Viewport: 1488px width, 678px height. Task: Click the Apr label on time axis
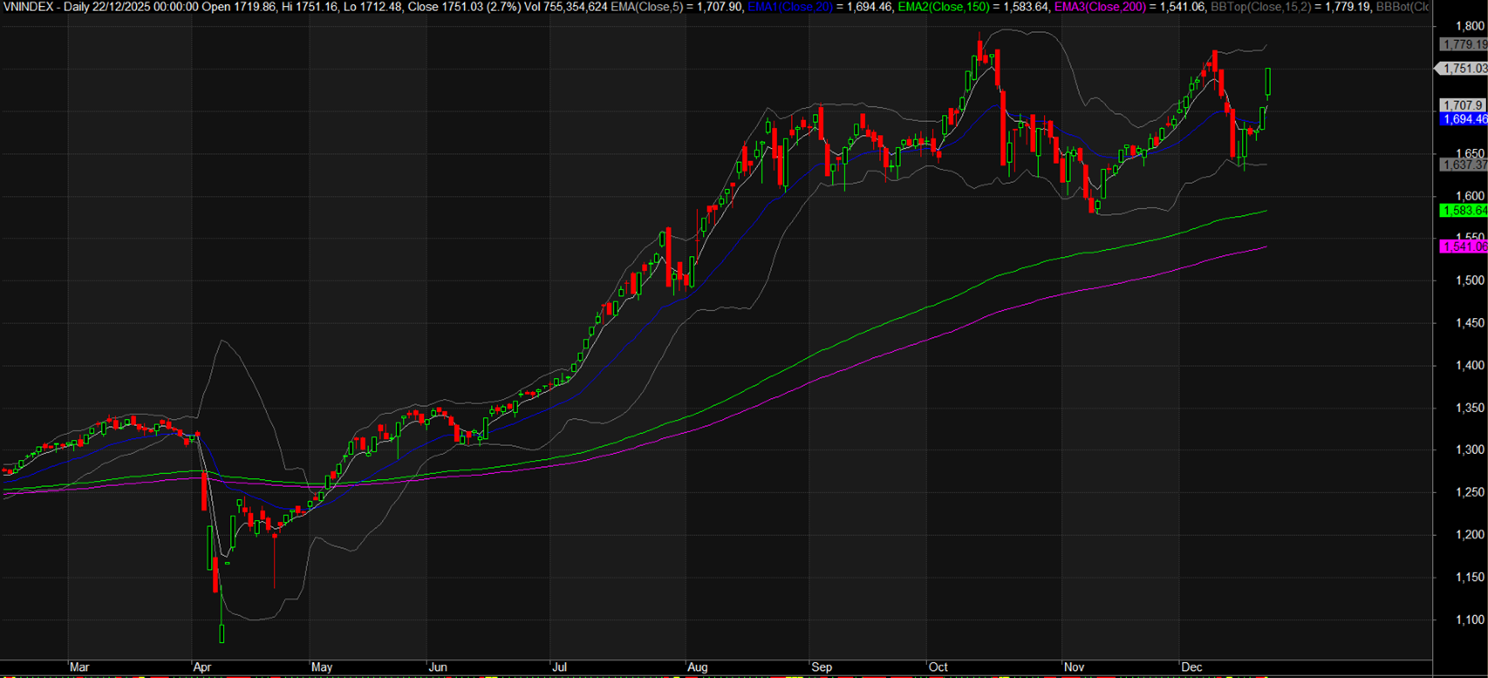pyautogui.click(x=202, y=666)
